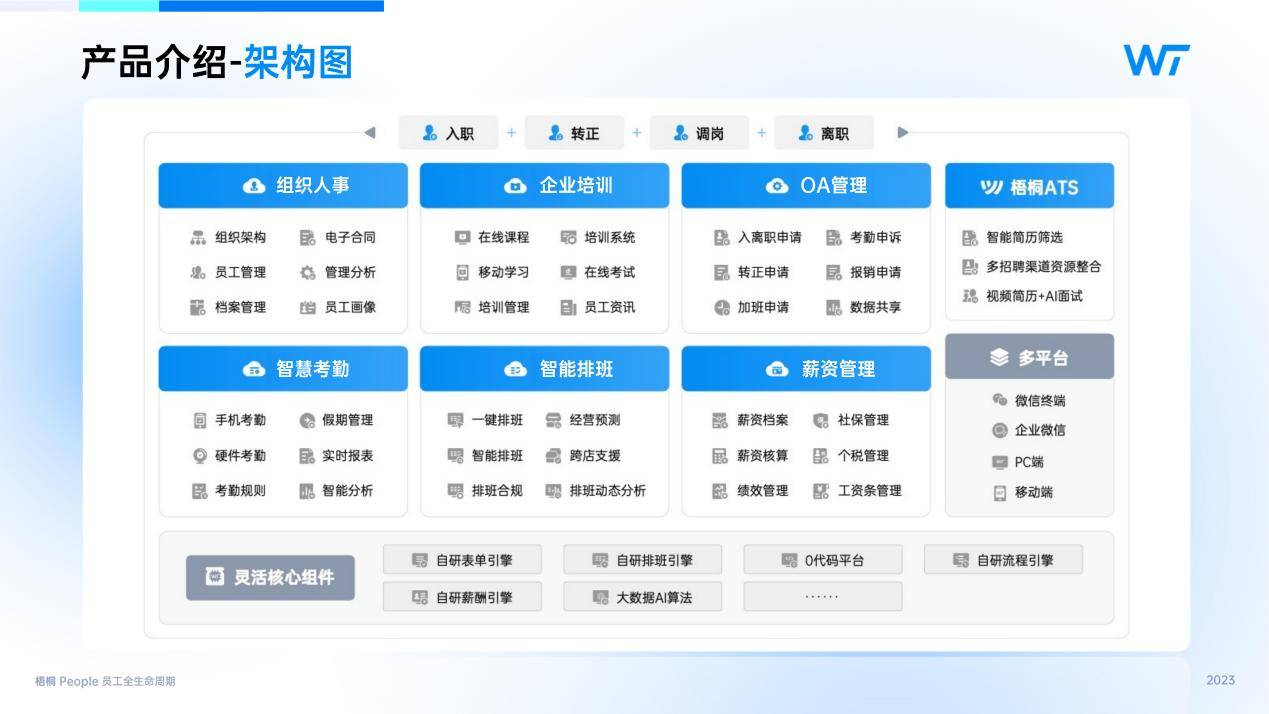Screen dimensions: 1269x714
Task: Click the 绩效管理 text
Action: click(x=762, y=491)
